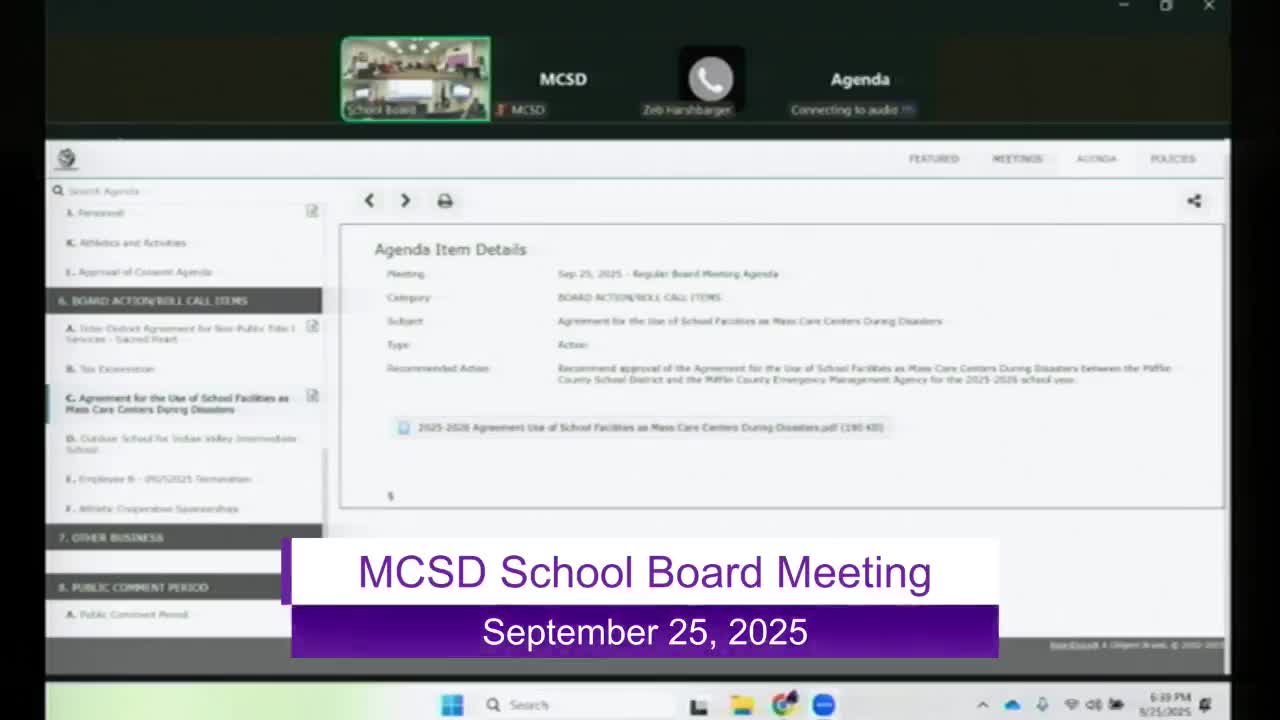Screen dimensions: 1280x720
Task: Print the agenda item details
Action: tap(445, 201)
